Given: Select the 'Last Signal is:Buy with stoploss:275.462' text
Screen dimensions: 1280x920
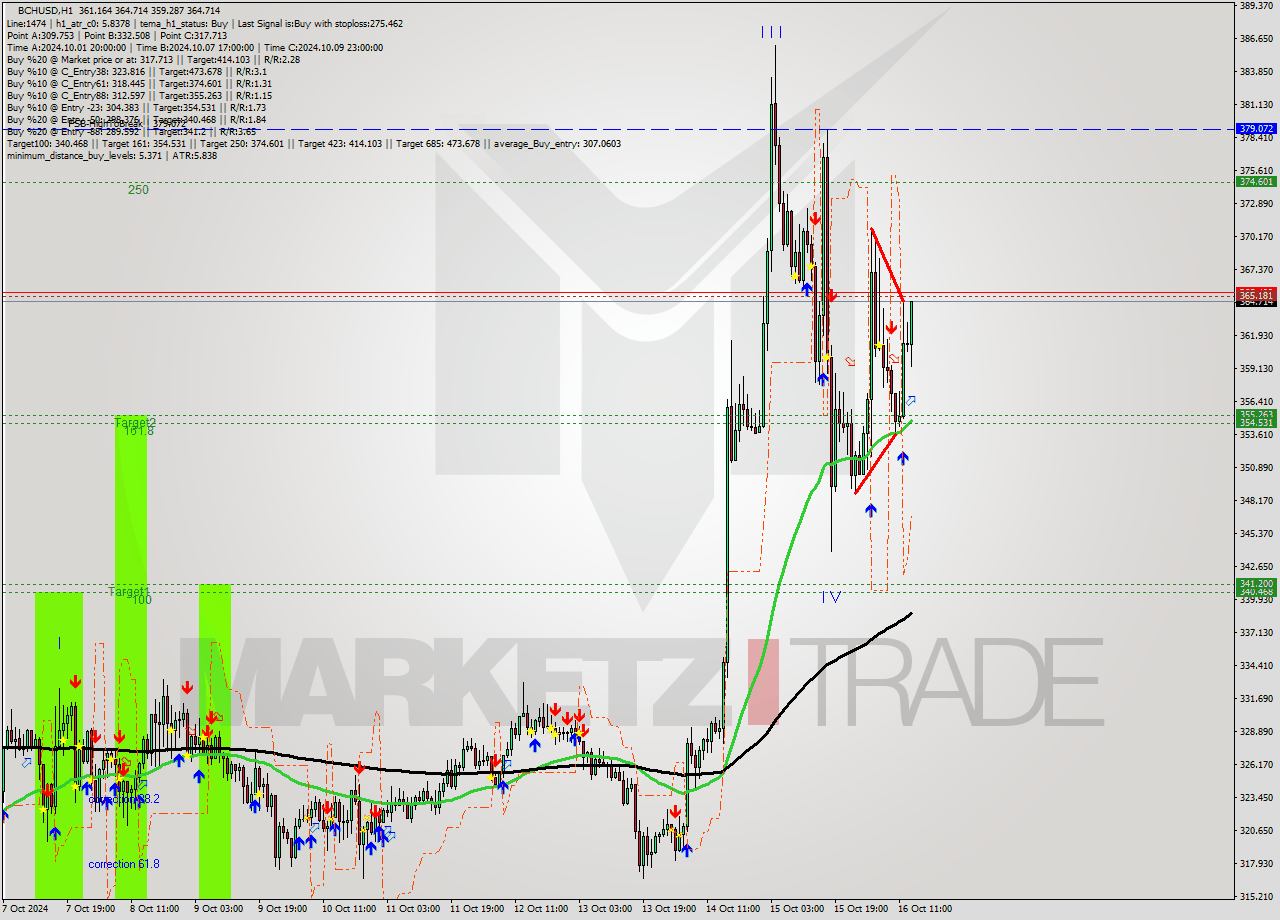Looking at the screenshot, I should (319, 23).
